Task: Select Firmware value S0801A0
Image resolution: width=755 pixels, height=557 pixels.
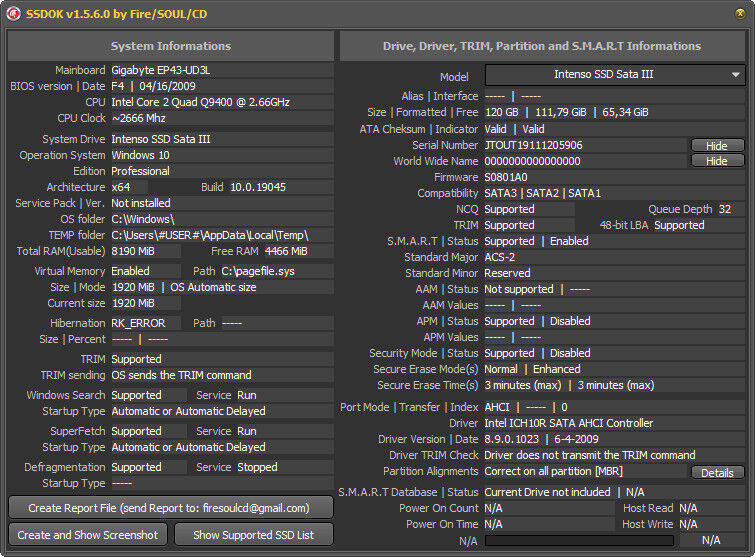Action: (506, 177)
